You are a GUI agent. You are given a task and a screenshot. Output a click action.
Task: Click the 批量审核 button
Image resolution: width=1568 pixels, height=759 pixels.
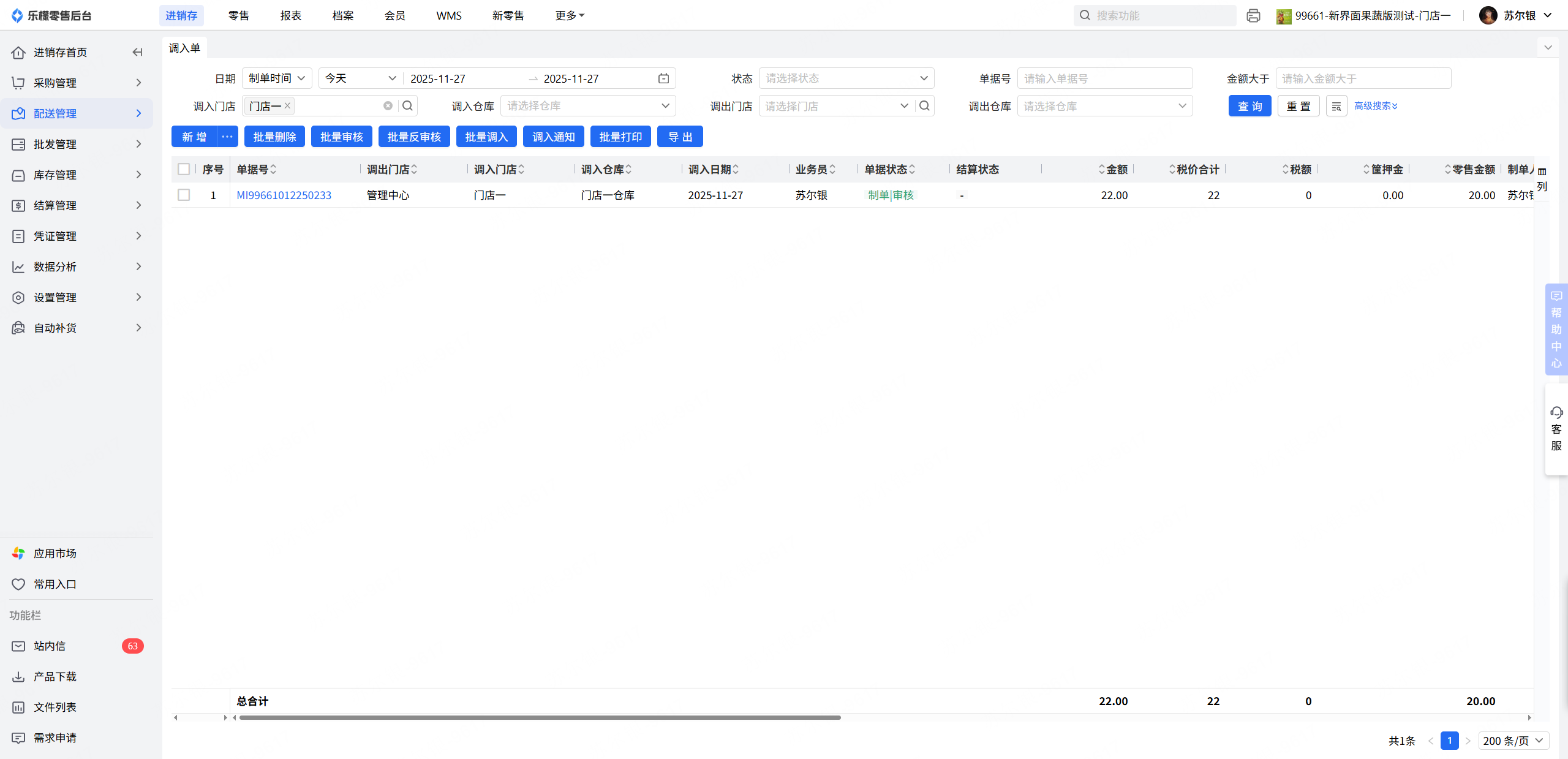click(x=341, y=137)
